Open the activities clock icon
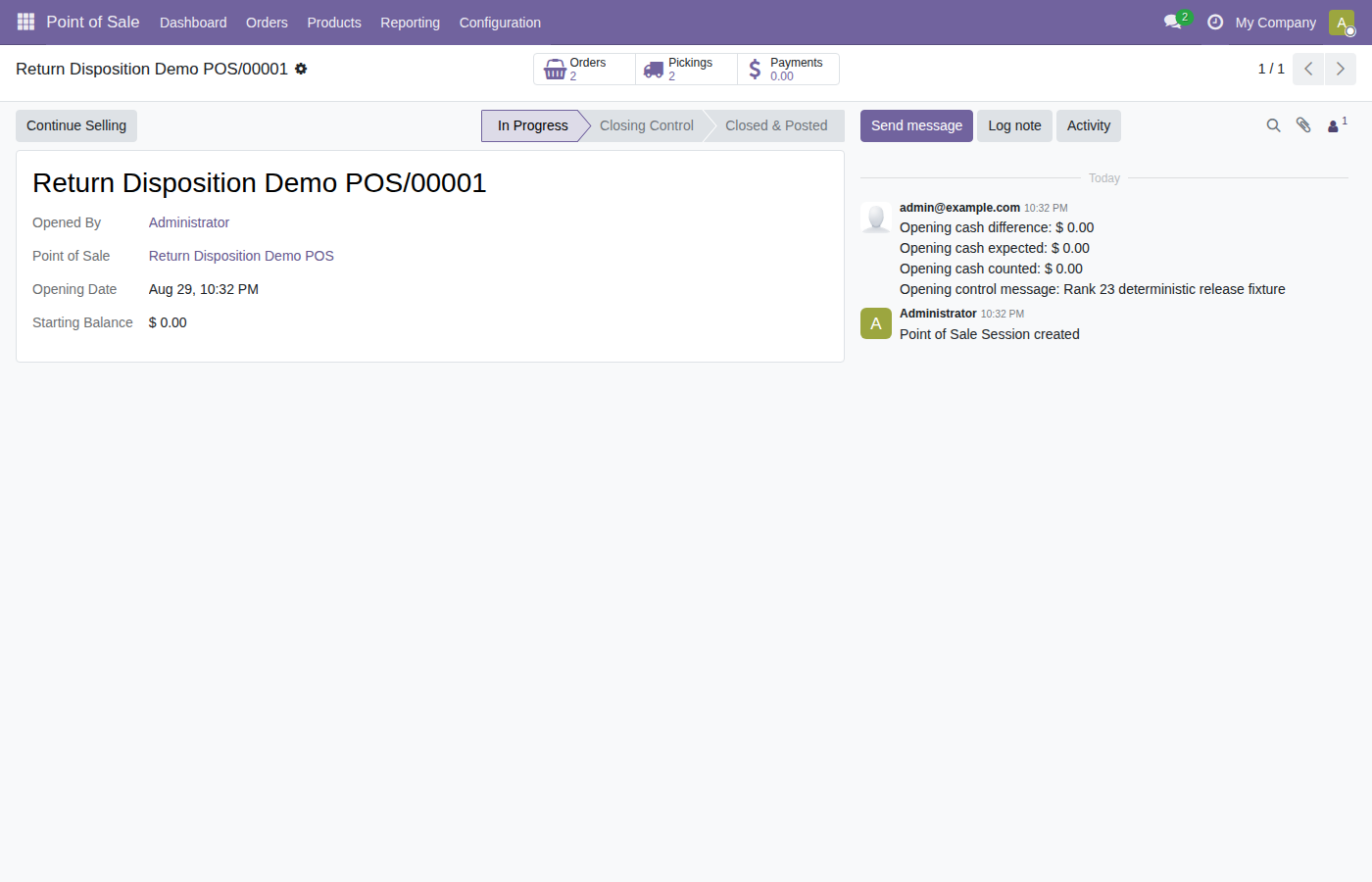Screen dimensions: 1372x882 [x=1215, y=22]
